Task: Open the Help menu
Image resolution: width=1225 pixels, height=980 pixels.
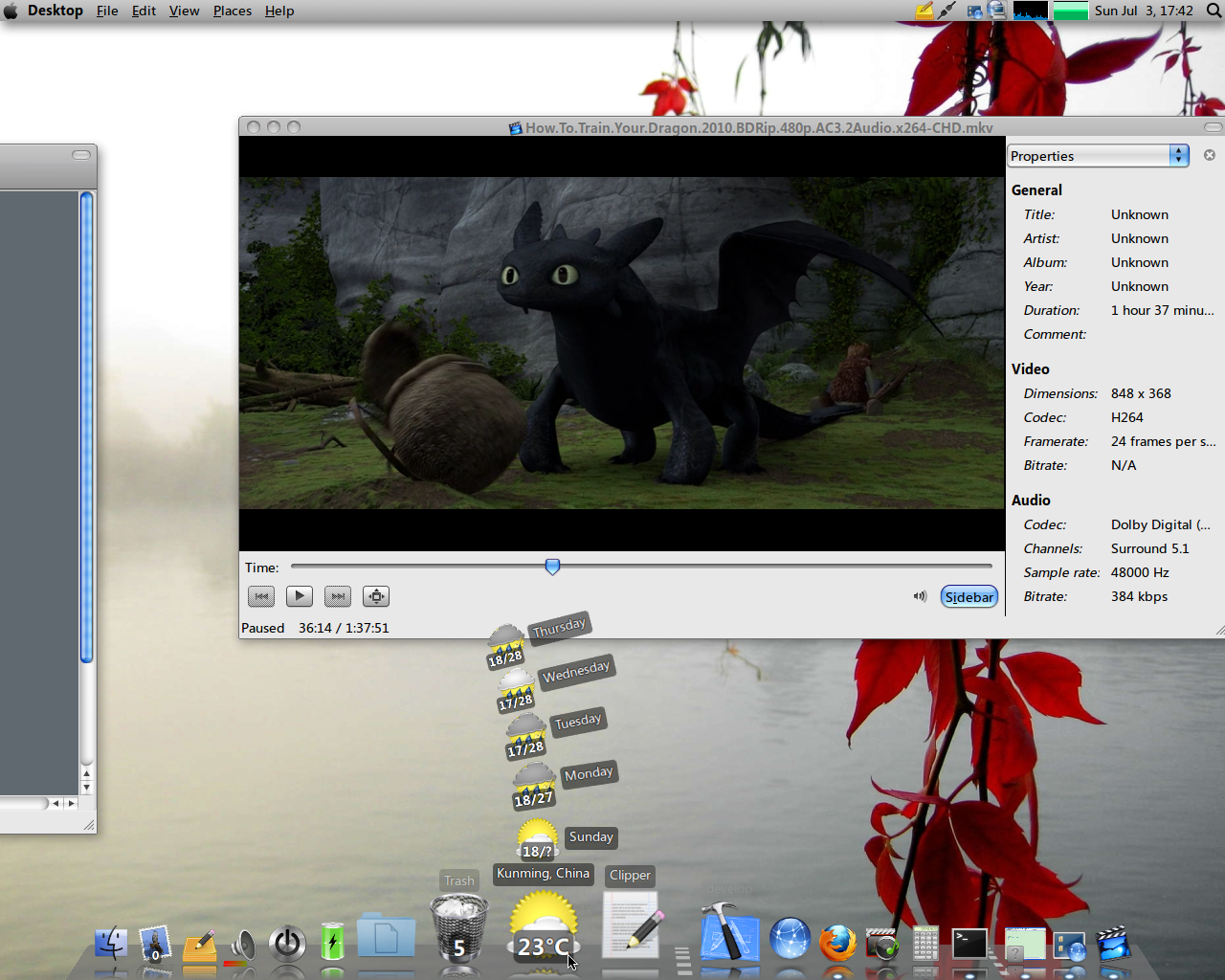Action: point(279,11)
